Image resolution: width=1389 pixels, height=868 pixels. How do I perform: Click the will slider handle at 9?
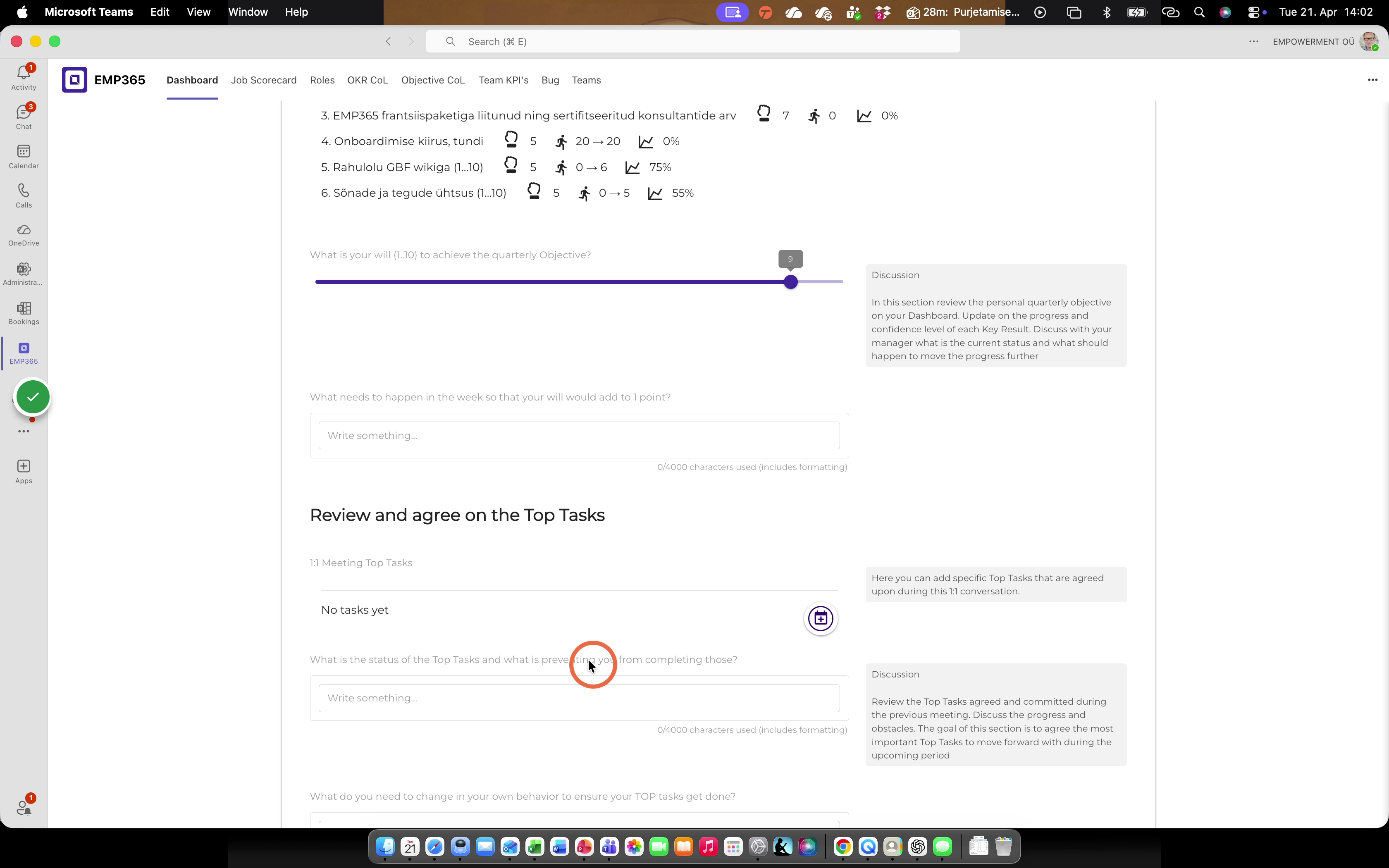click(x=790, y=282)
